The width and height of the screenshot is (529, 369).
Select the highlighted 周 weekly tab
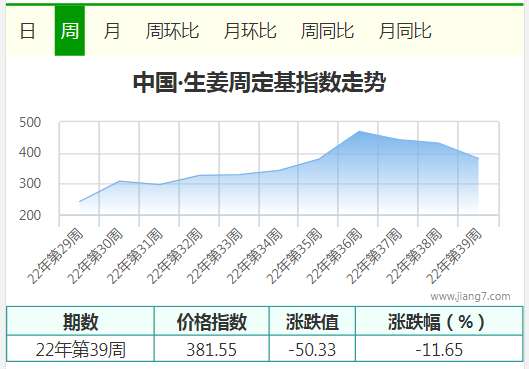(70, 31)
